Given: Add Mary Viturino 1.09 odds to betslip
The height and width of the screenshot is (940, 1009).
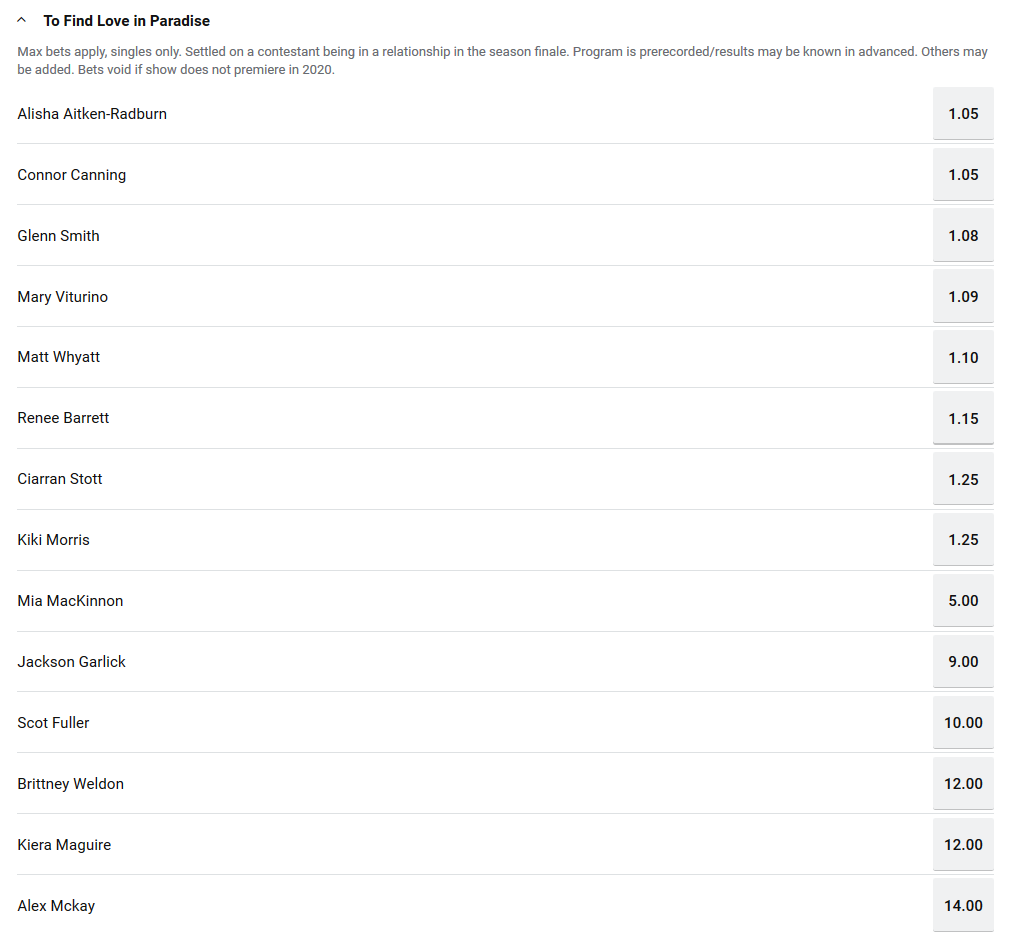Looking at the screenshot, I should pos(962,297).
